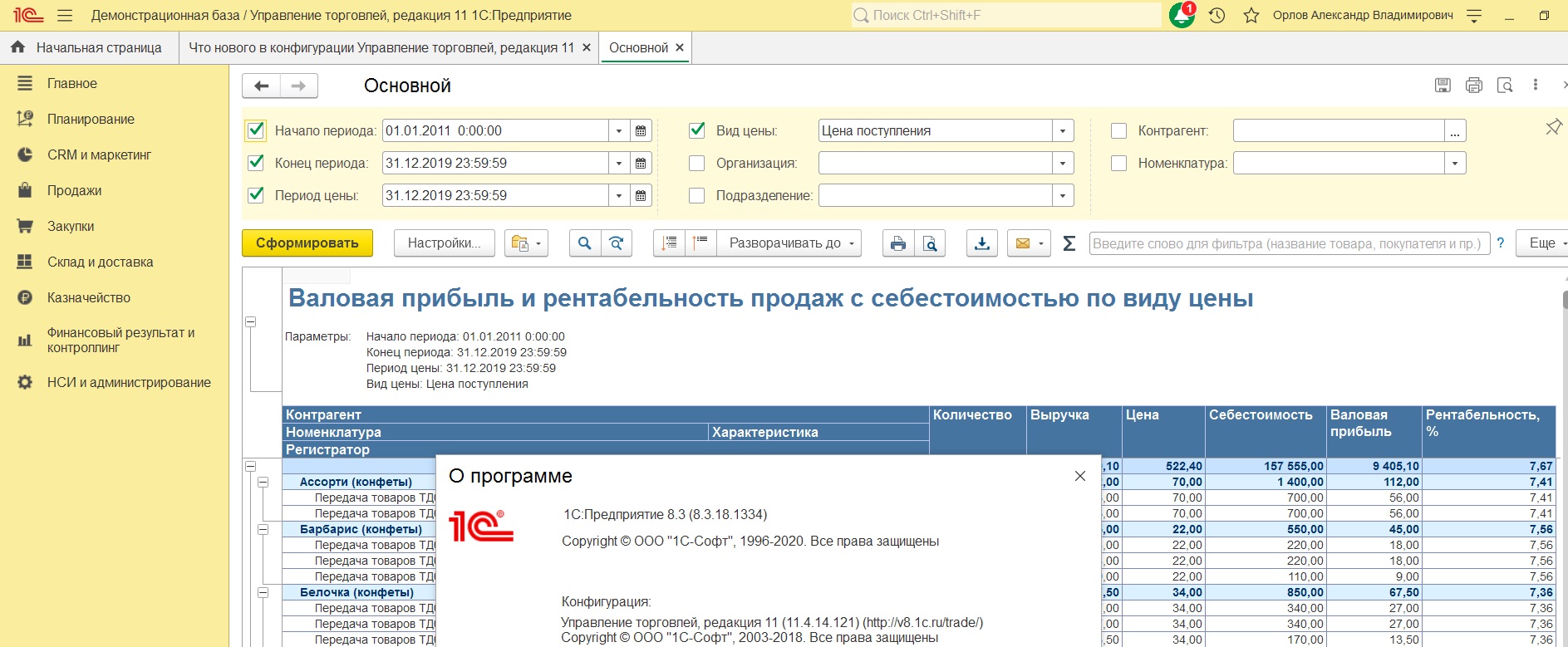Open calendar for Конец периода

point(641,163)
